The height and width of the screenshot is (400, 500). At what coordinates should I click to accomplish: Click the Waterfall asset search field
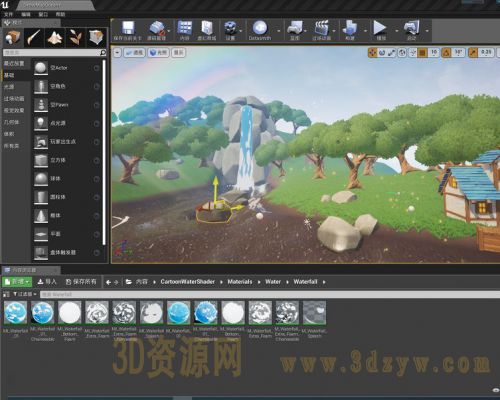[x=270, y=295]
